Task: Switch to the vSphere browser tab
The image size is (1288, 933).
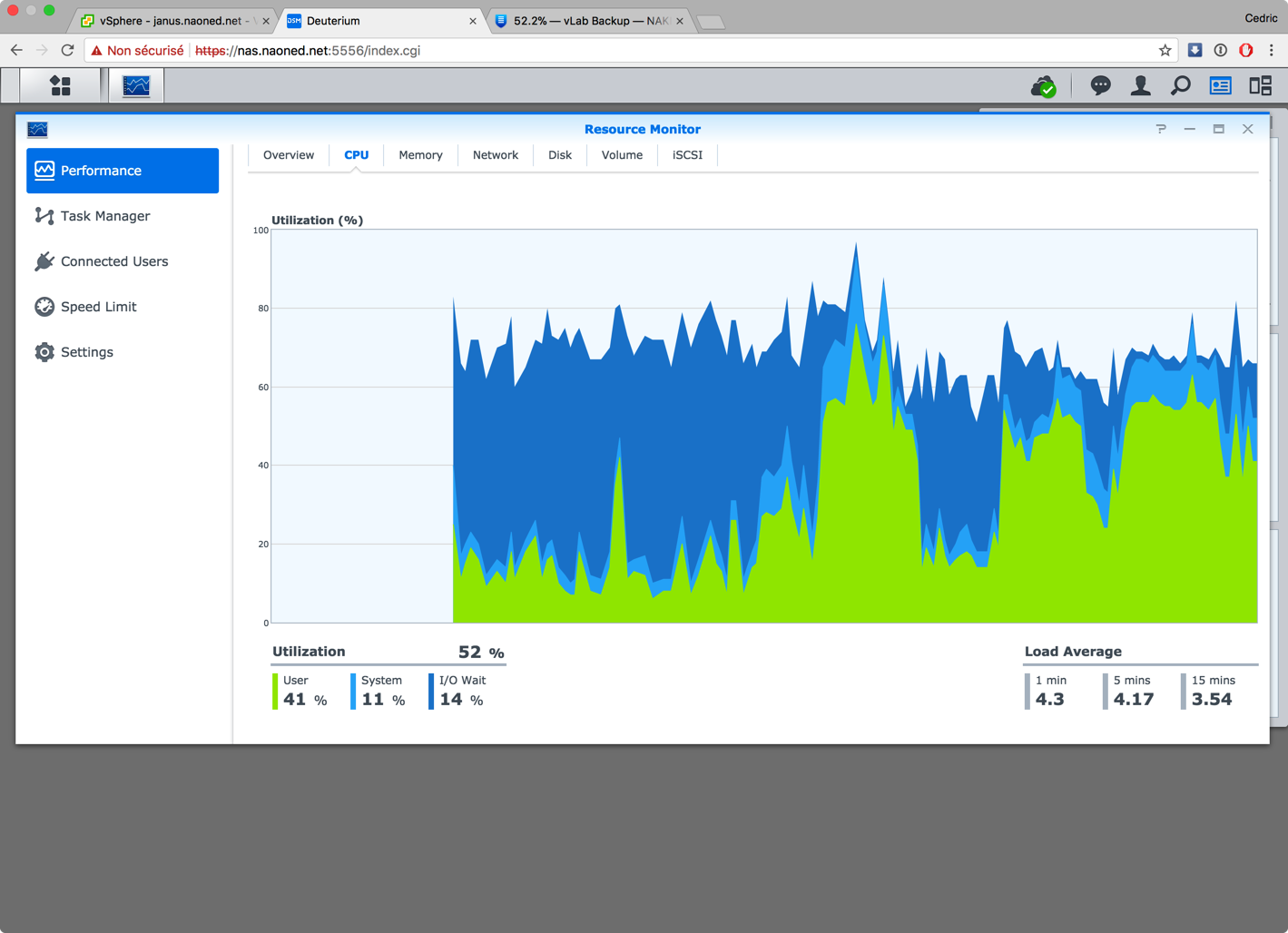Action: tap(171, 20)
